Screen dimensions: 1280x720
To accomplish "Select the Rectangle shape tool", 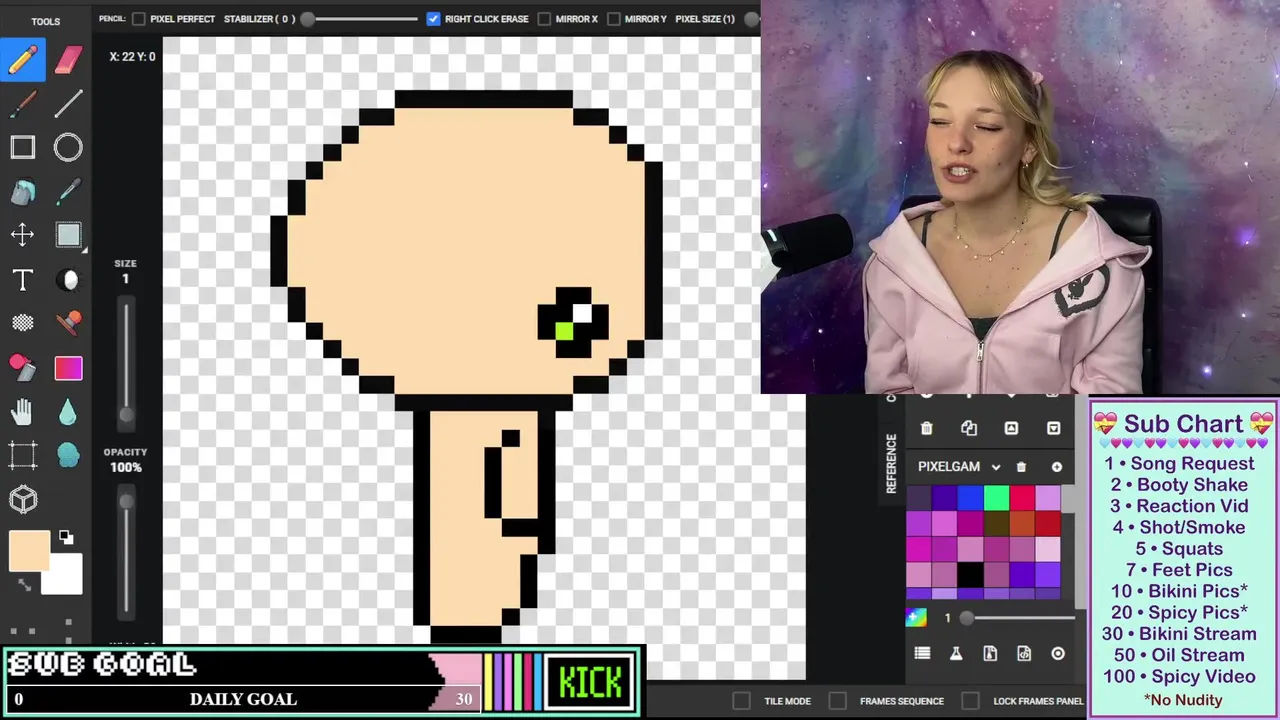I will click(x=22, y=148).
